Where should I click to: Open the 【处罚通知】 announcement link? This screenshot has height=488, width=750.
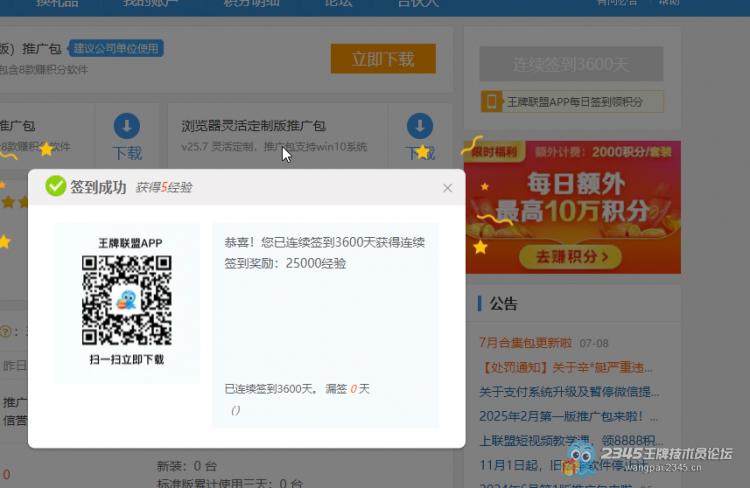[566, 367]
